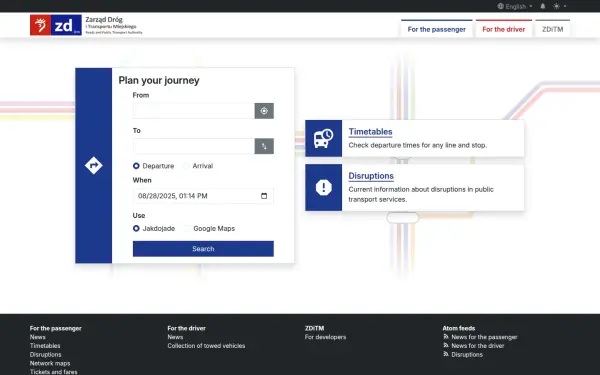Click the 'ZDiTM' footer heading
This screenshot has height=375, width=600.
[315, 328]
